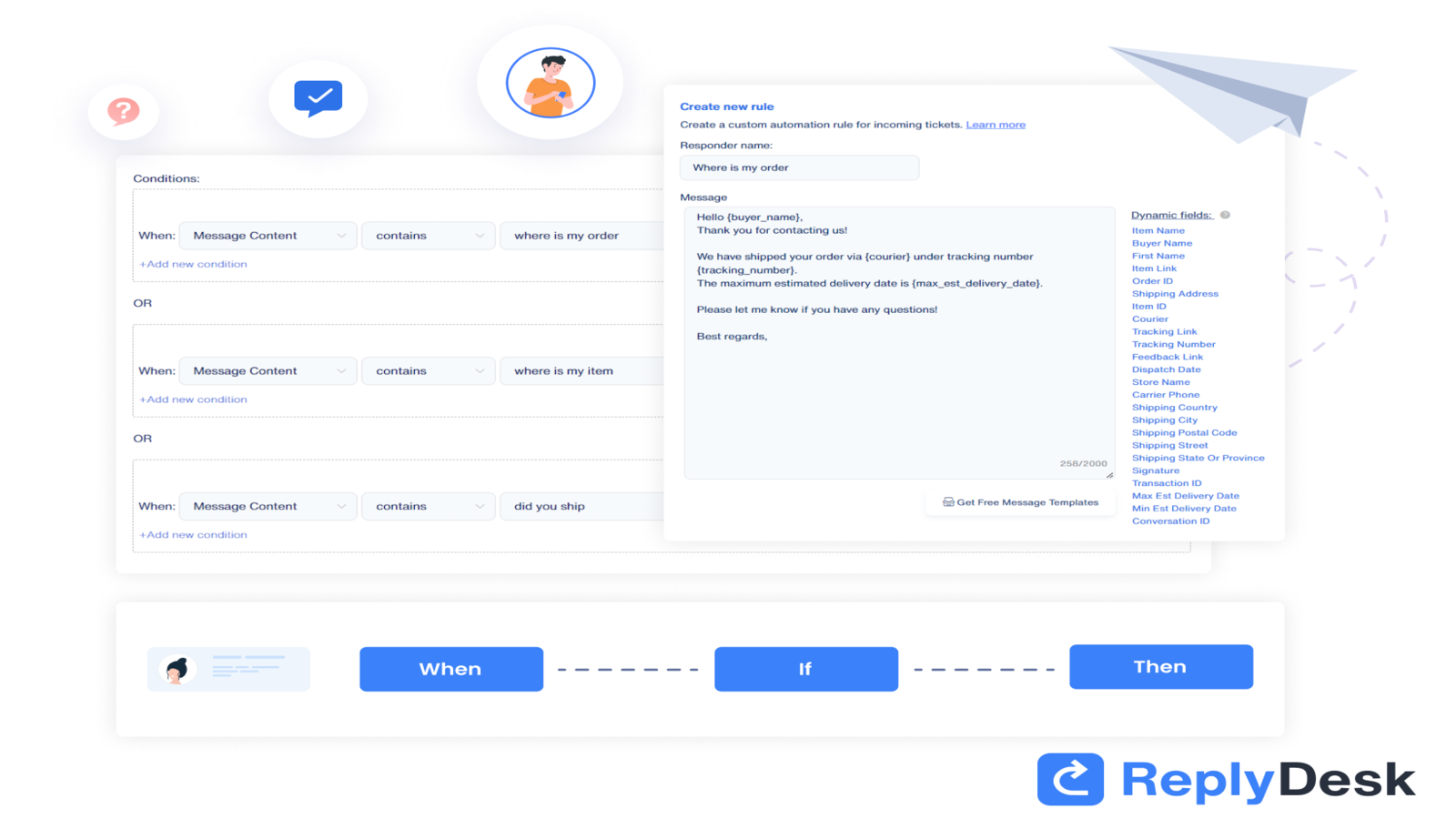
Task: Open the contains dropdown for did you ship
Action: click(428, 506)
